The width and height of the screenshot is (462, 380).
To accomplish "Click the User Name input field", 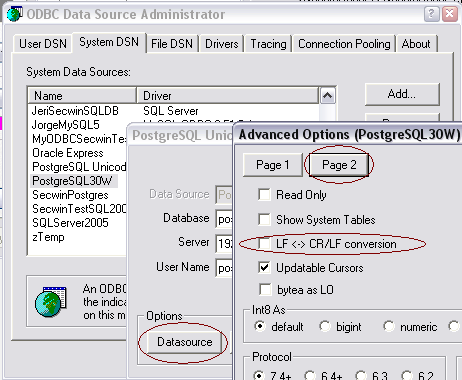I will point(224,268).
